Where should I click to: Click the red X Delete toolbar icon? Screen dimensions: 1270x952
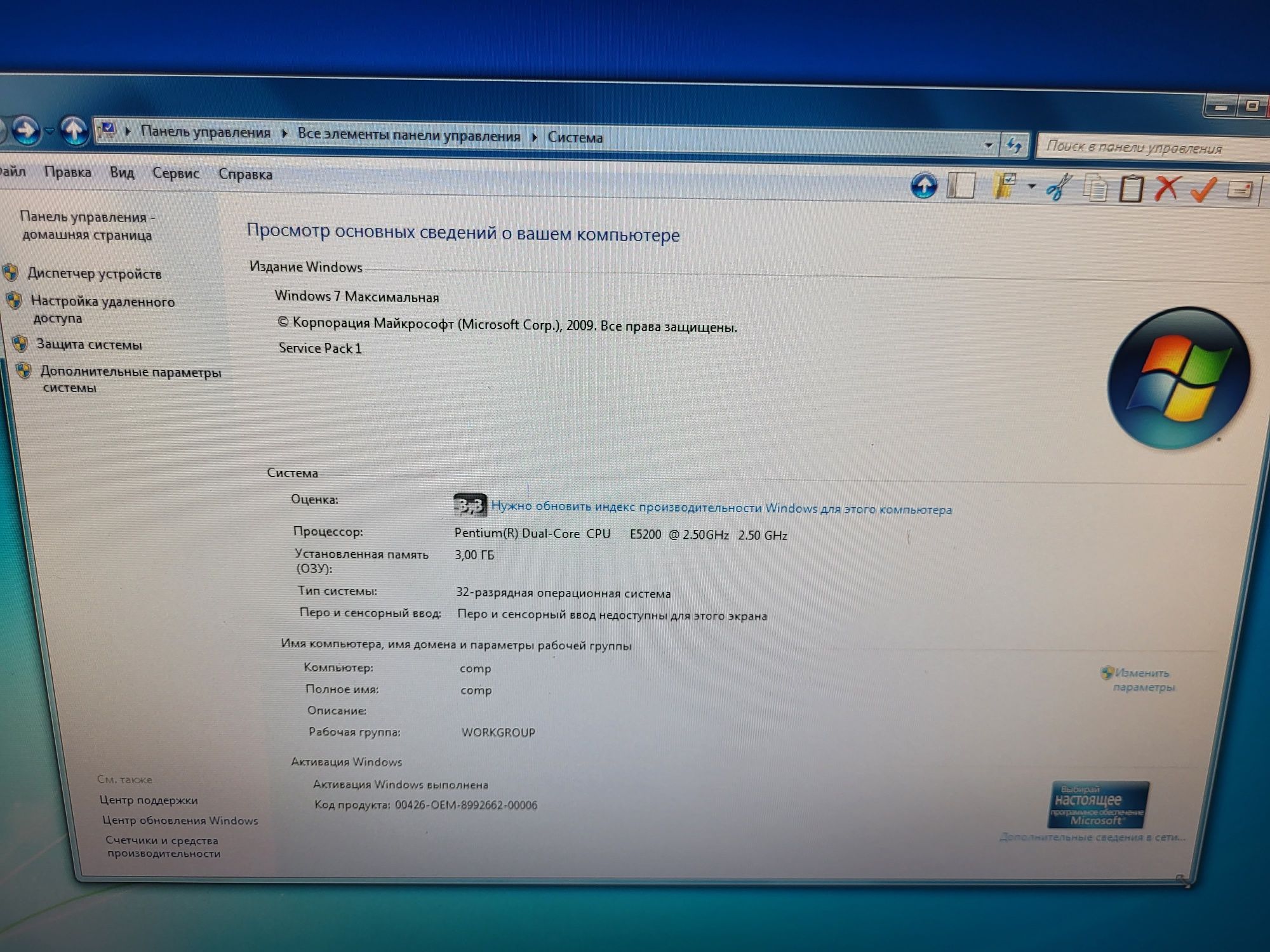coord(1166,188)
